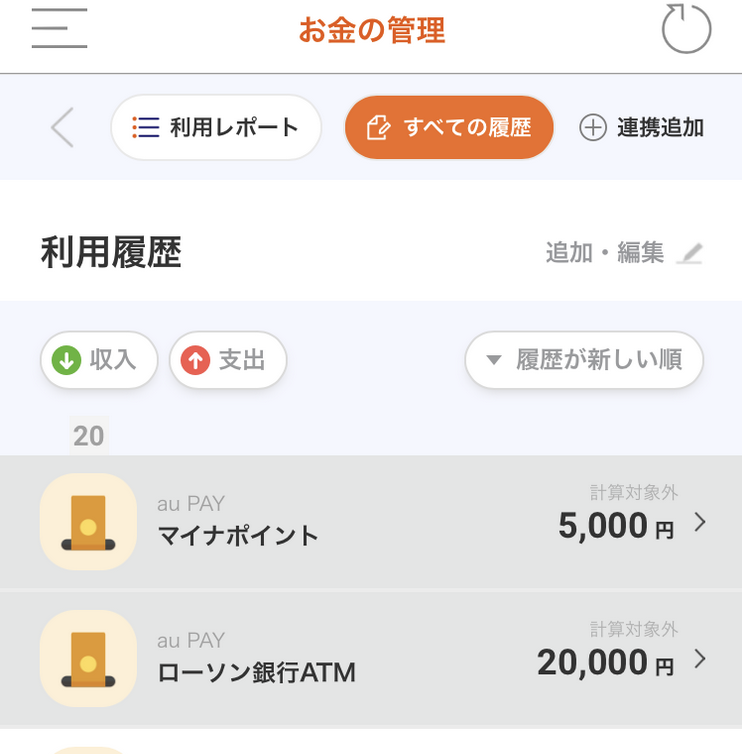Tap the green down-arrow income icon

pos(66,360)
